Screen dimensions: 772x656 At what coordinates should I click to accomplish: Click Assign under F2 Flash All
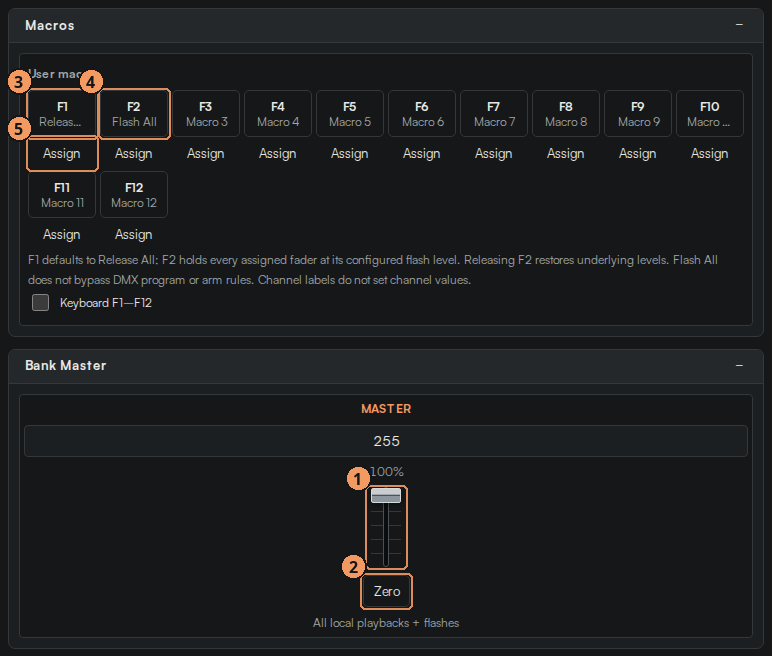[x=134, y=154]
